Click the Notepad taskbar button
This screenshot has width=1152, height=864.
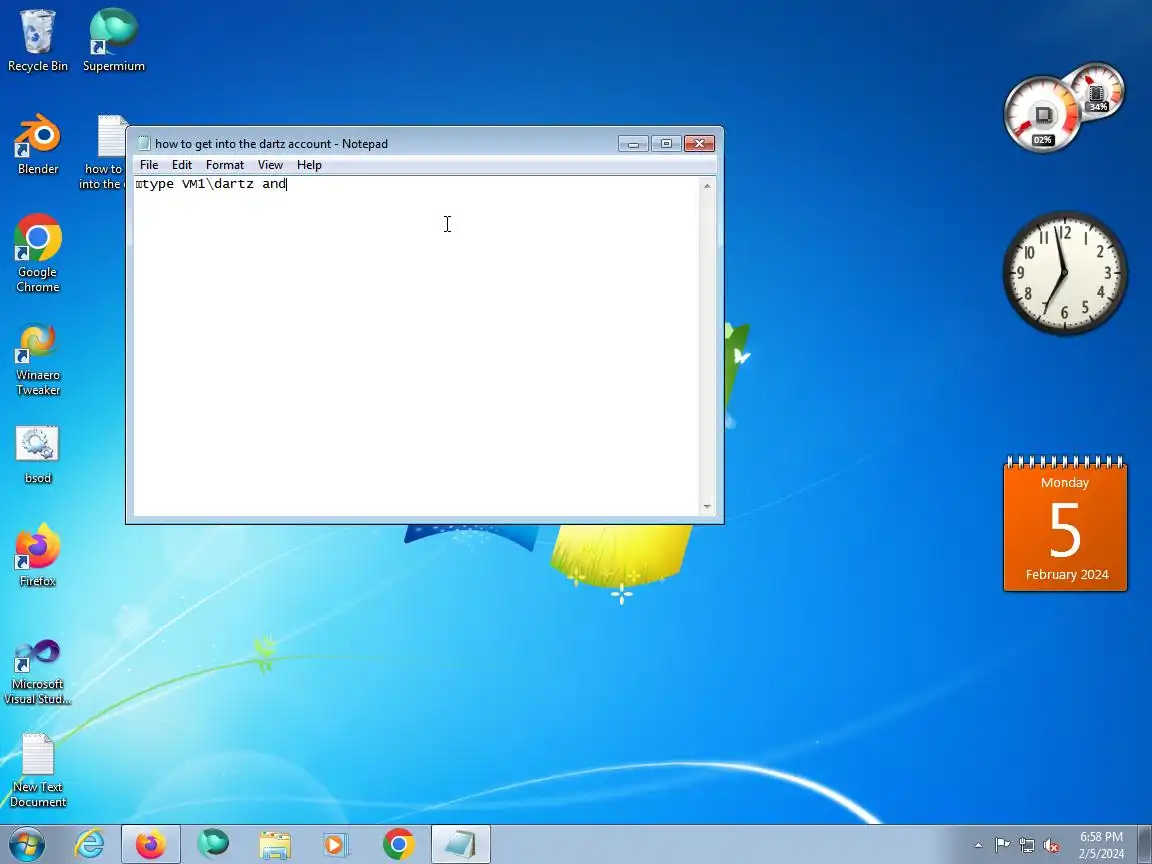[x=461, y=844]
